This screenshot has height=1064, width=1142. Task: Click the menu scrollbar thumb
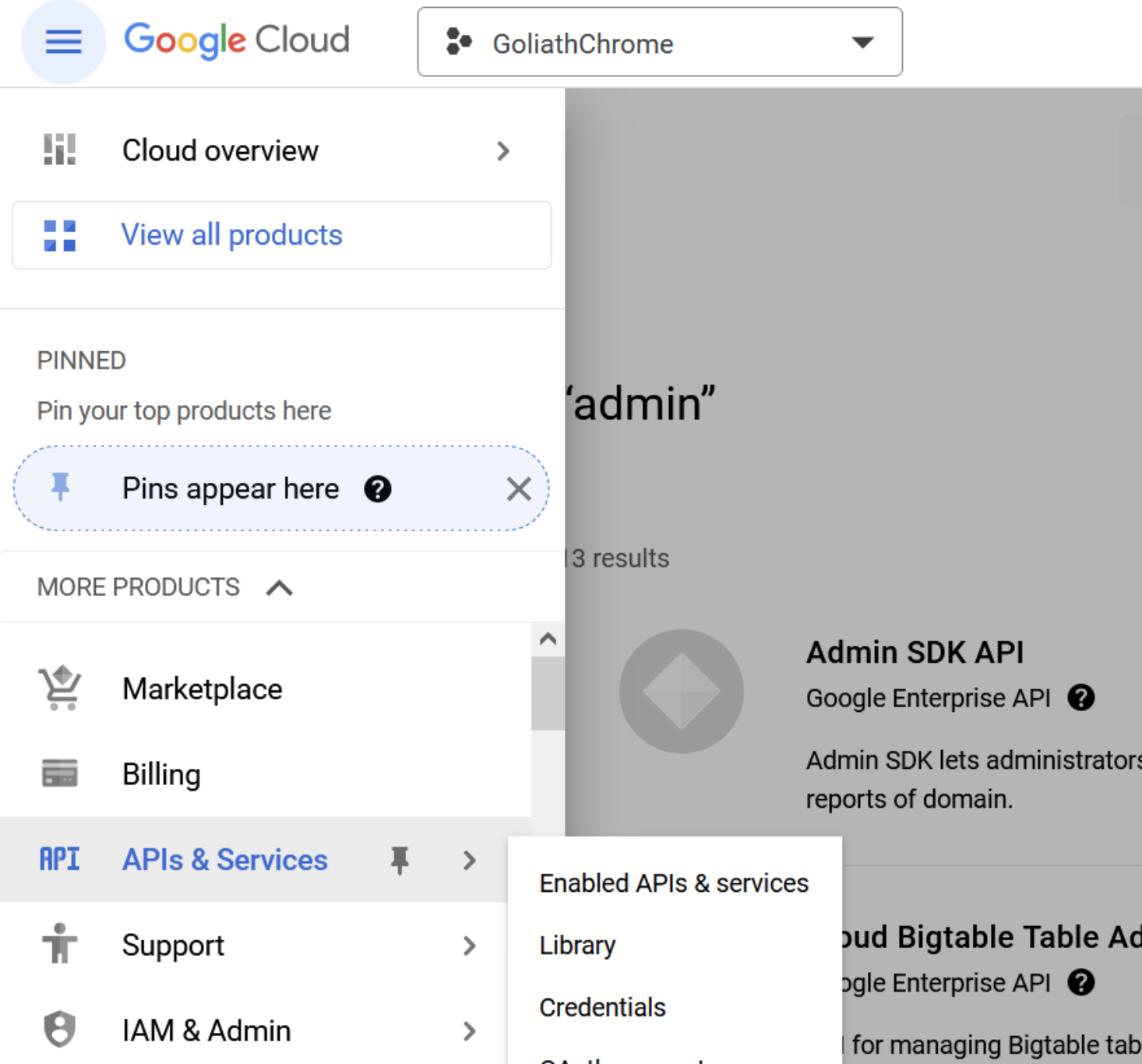[x=548, y=693]
